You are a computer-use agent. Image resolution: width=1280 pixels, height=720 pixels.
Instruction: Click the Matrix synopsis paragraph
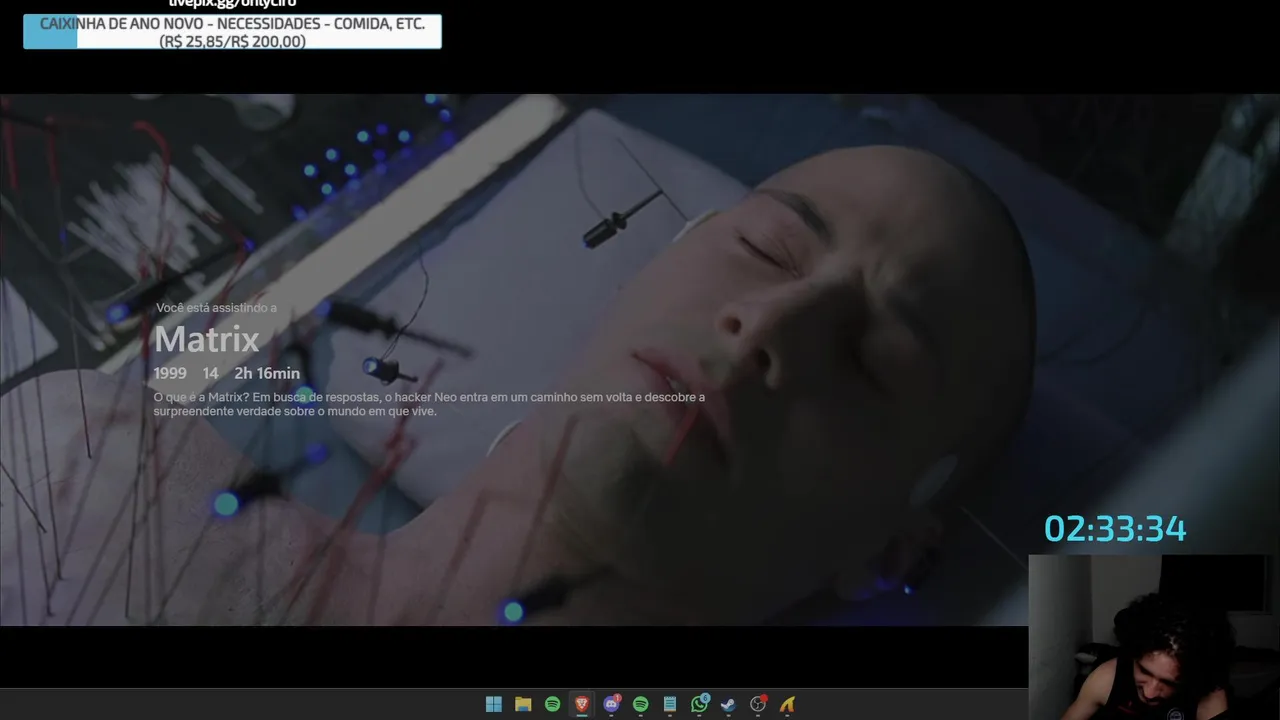tap(429, 404)
